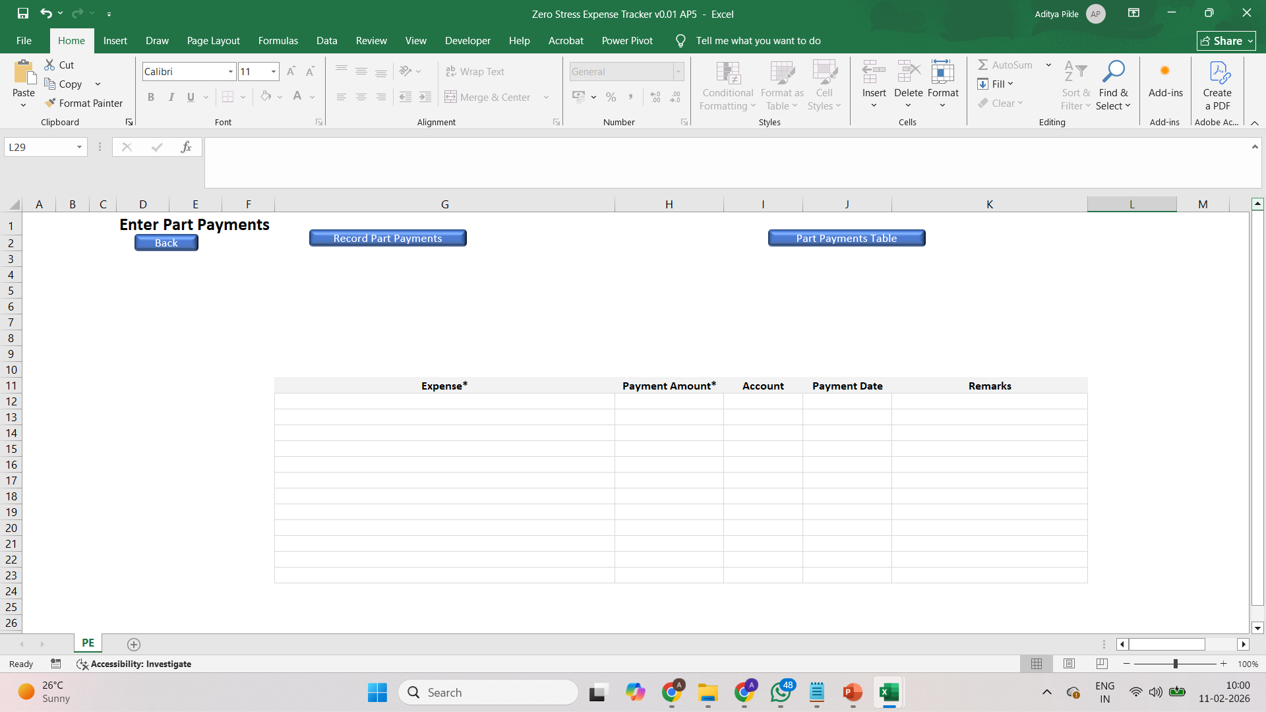Click the Insert Function fx icon
This screenshot has width=1266, height=712.
(186, 147)
